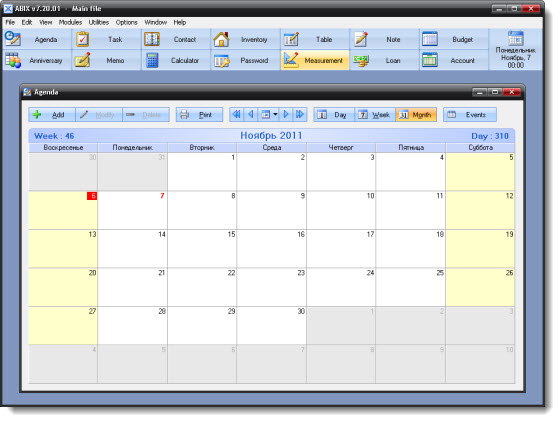Click the Add entry button

click(x=52, y=115)
